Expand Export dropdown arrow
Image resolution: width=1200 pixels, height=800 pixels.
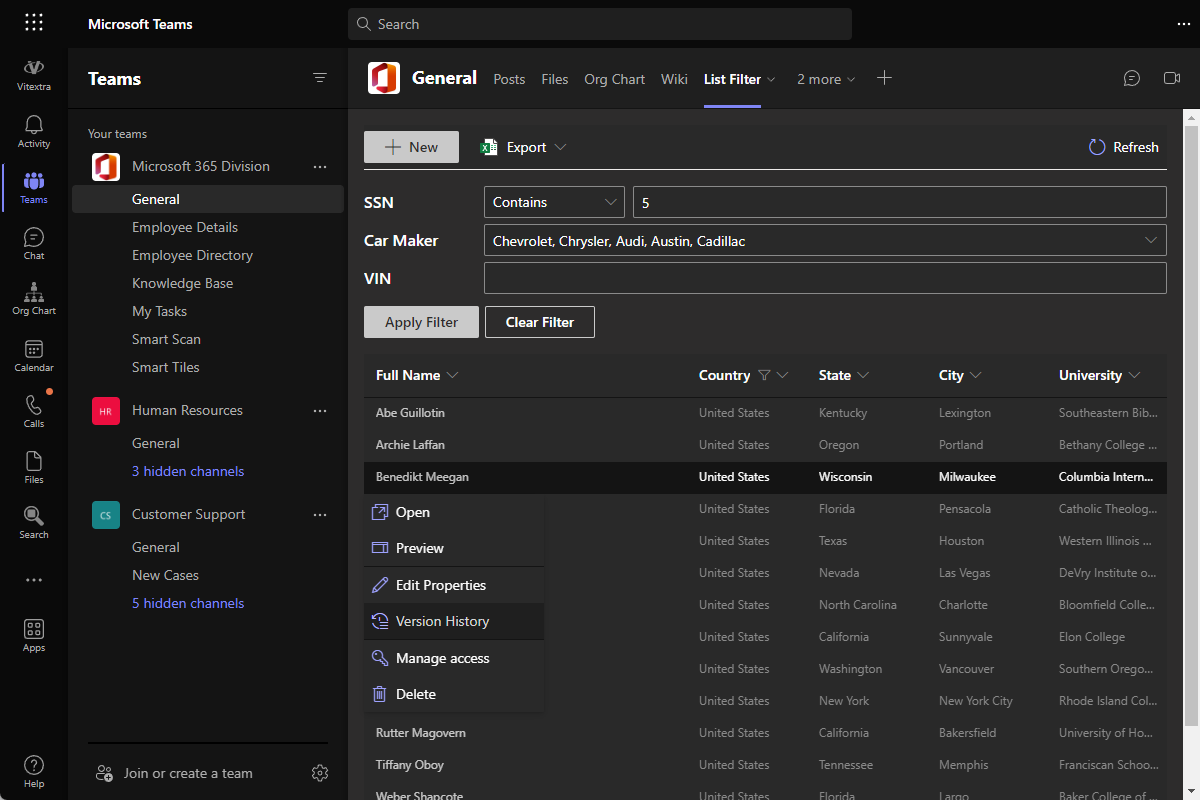pos(560,147)
